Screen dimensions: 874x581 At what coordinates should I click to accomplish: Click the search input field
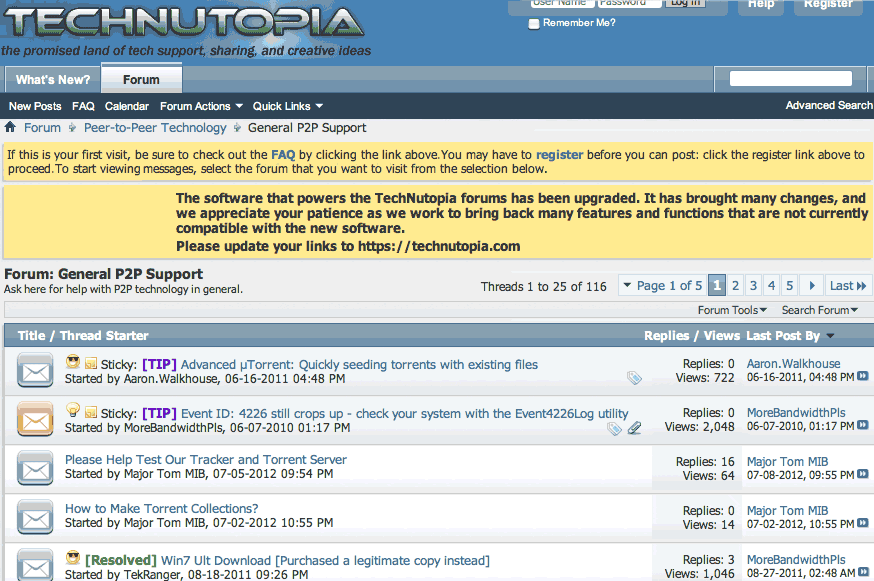(x=790, y=79)
